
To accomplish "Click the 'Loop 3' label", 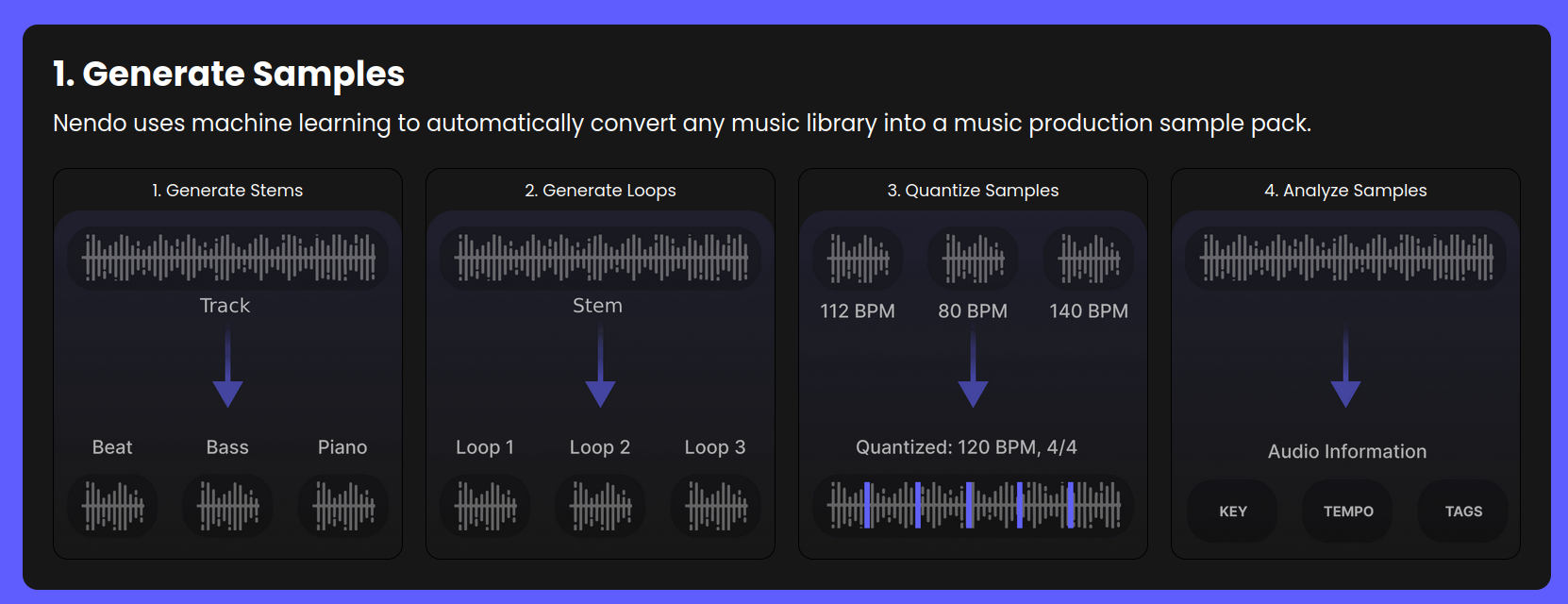I will 715,447.
